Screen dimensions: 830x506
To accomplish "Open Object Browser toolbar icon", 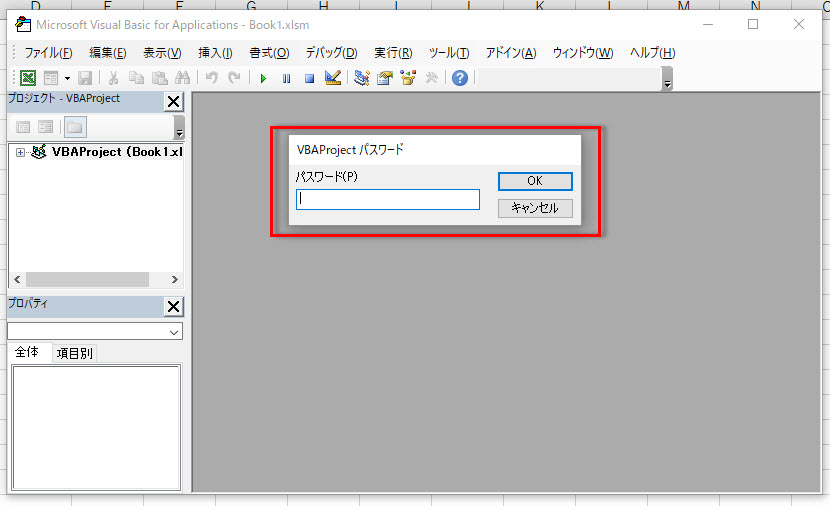I will pos(408,78).
